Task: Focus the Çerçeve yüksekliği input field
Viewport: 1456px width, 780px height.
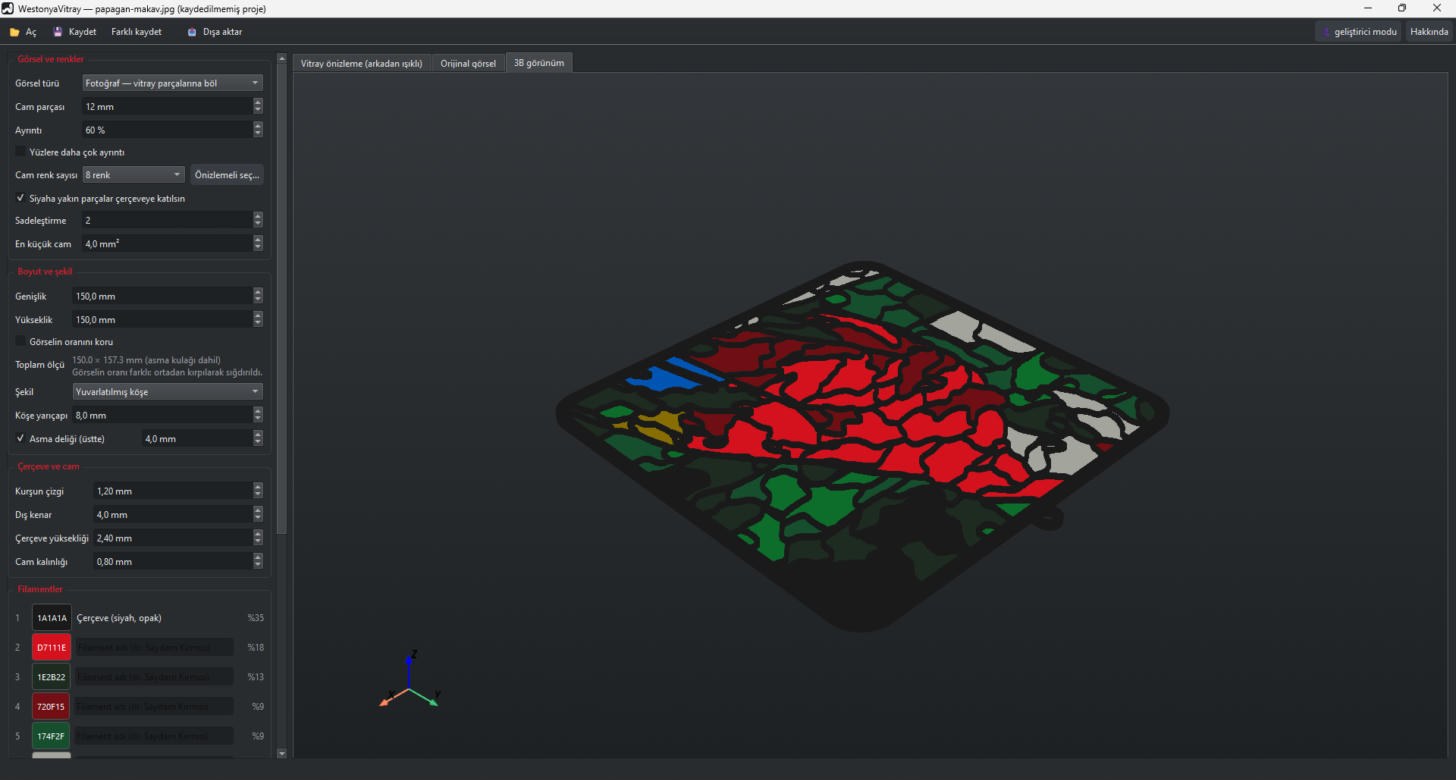Action: coord(172,538)
